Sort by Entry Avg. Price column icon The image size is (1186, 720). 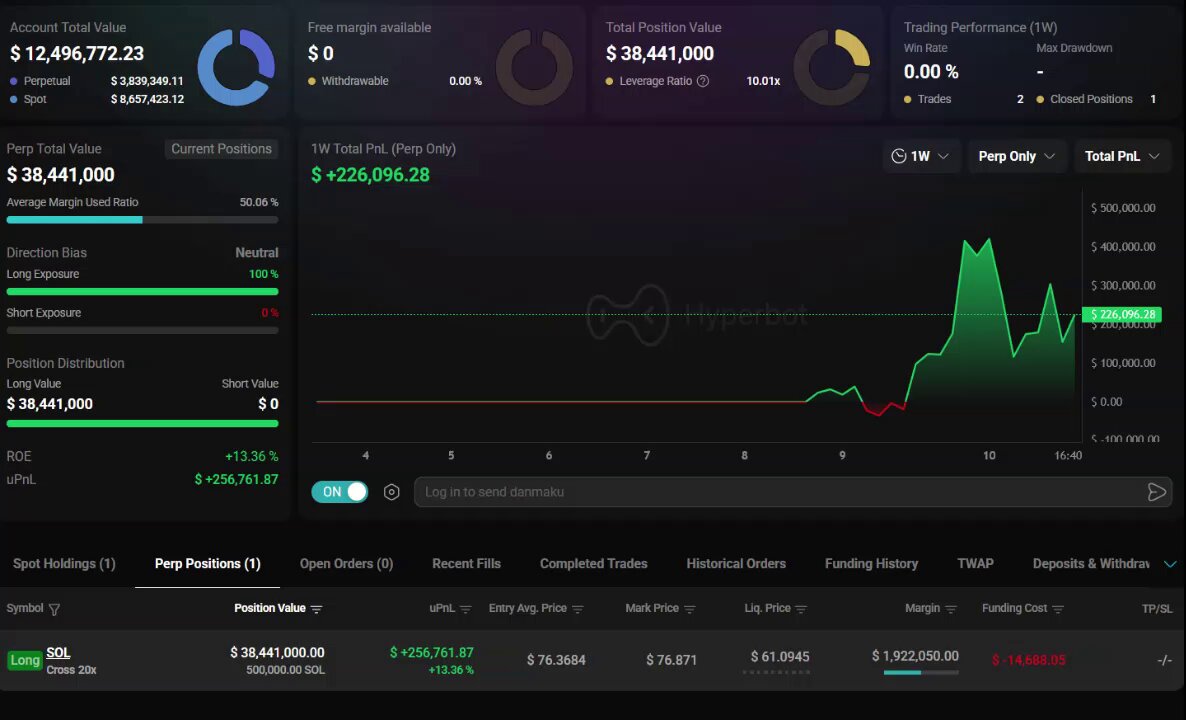point(578,609)
